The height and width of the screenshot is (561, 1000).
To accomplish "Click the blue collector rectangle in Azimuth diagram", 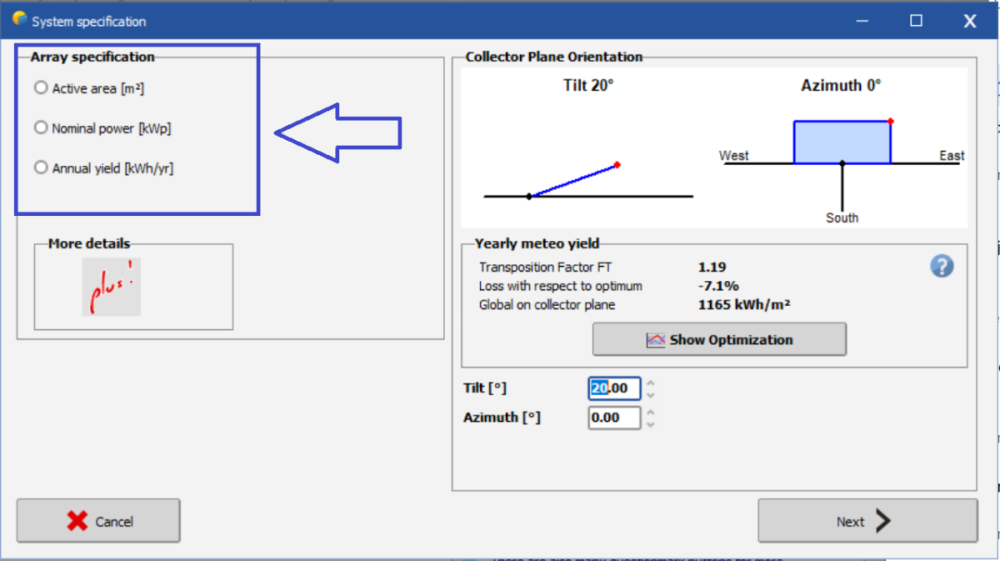I will click(x=841, y=142).
